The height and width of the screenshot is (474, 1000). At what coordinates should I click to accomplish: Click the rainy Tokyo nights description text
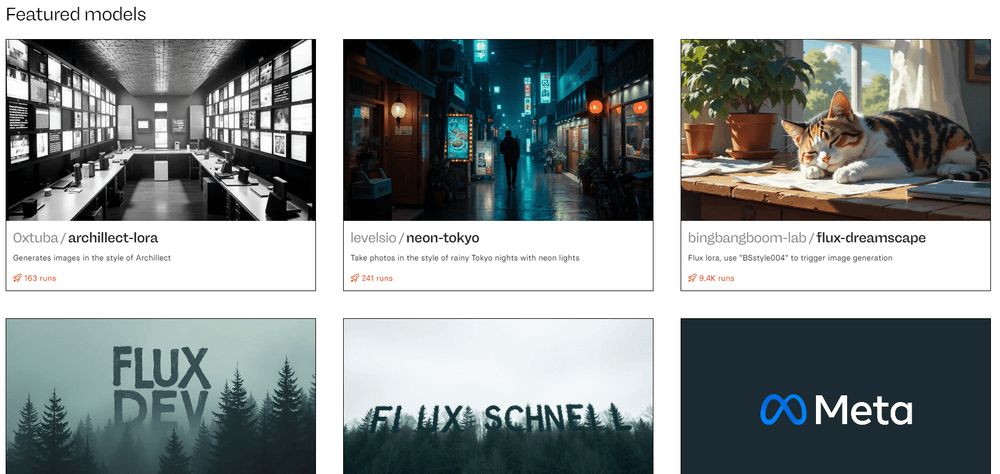pyautogui.click(x=465, y=258)
